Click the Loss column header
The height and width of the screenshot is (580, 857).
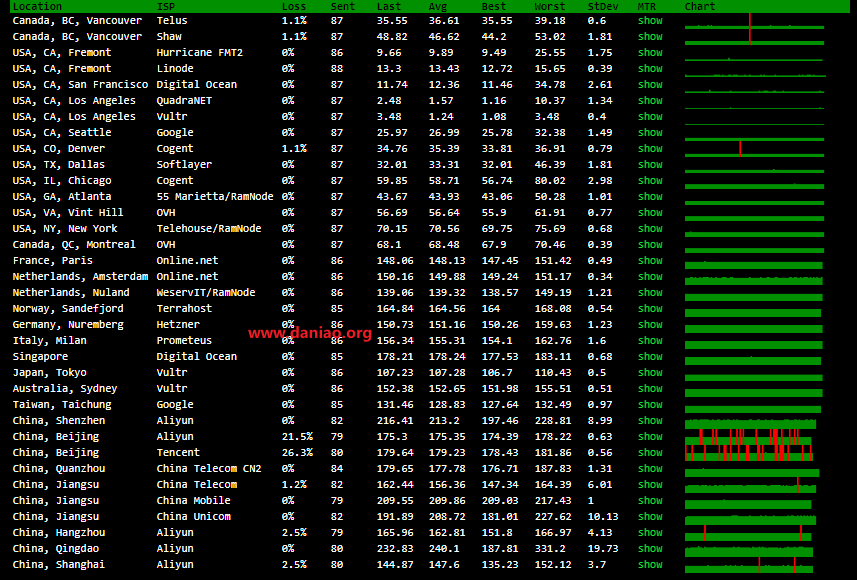click(x=294, y=7)
